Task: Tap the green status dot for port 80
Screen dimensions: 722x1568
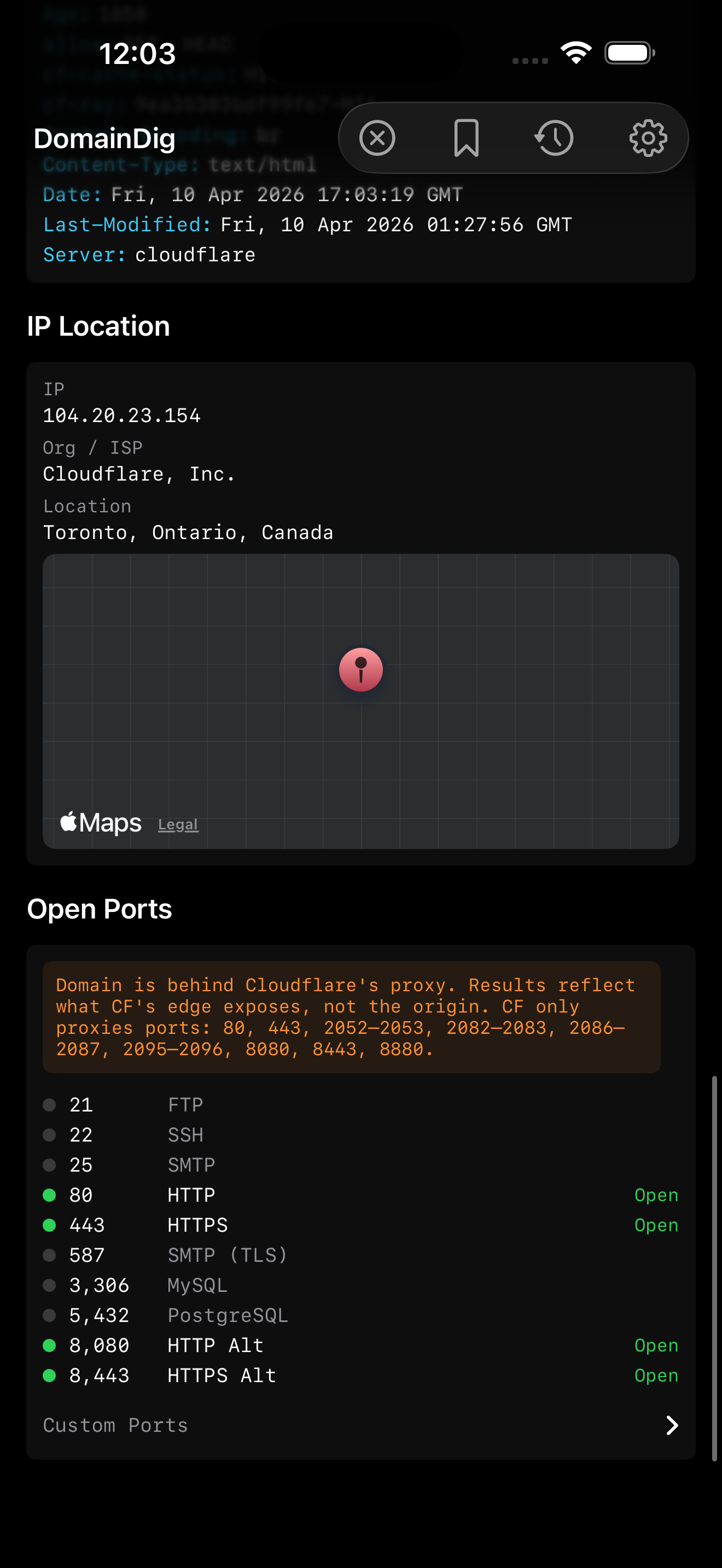Action: tap(49, 1195)
